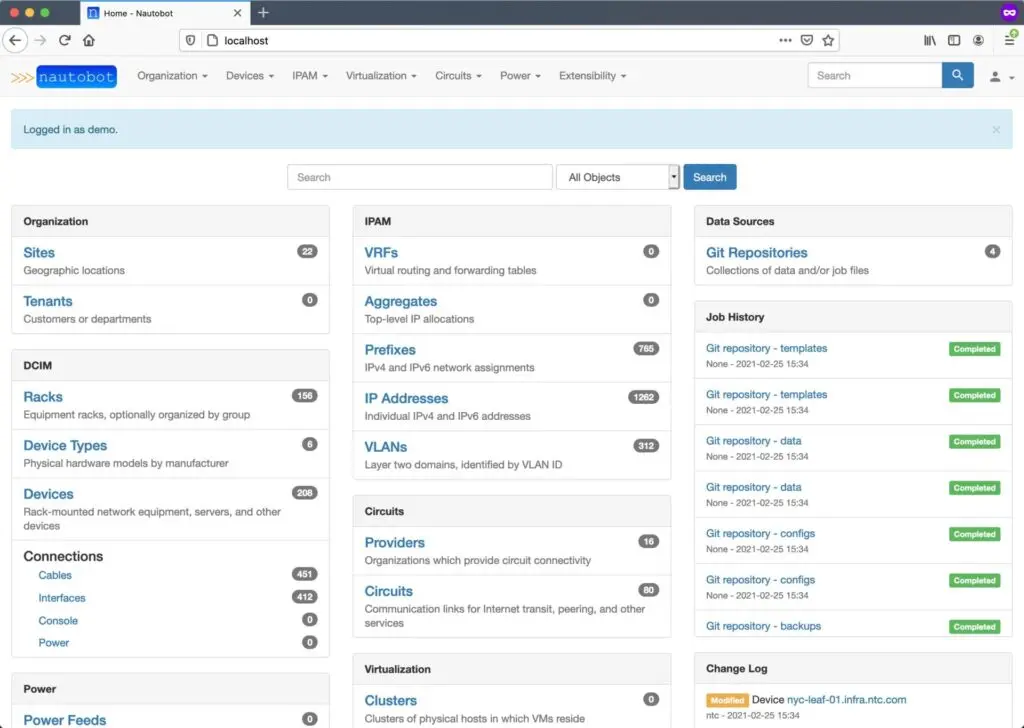This screenshot has width=1024, height=728.
Task: Open the Firefox Library icon
Action: [x=929, y=40]
